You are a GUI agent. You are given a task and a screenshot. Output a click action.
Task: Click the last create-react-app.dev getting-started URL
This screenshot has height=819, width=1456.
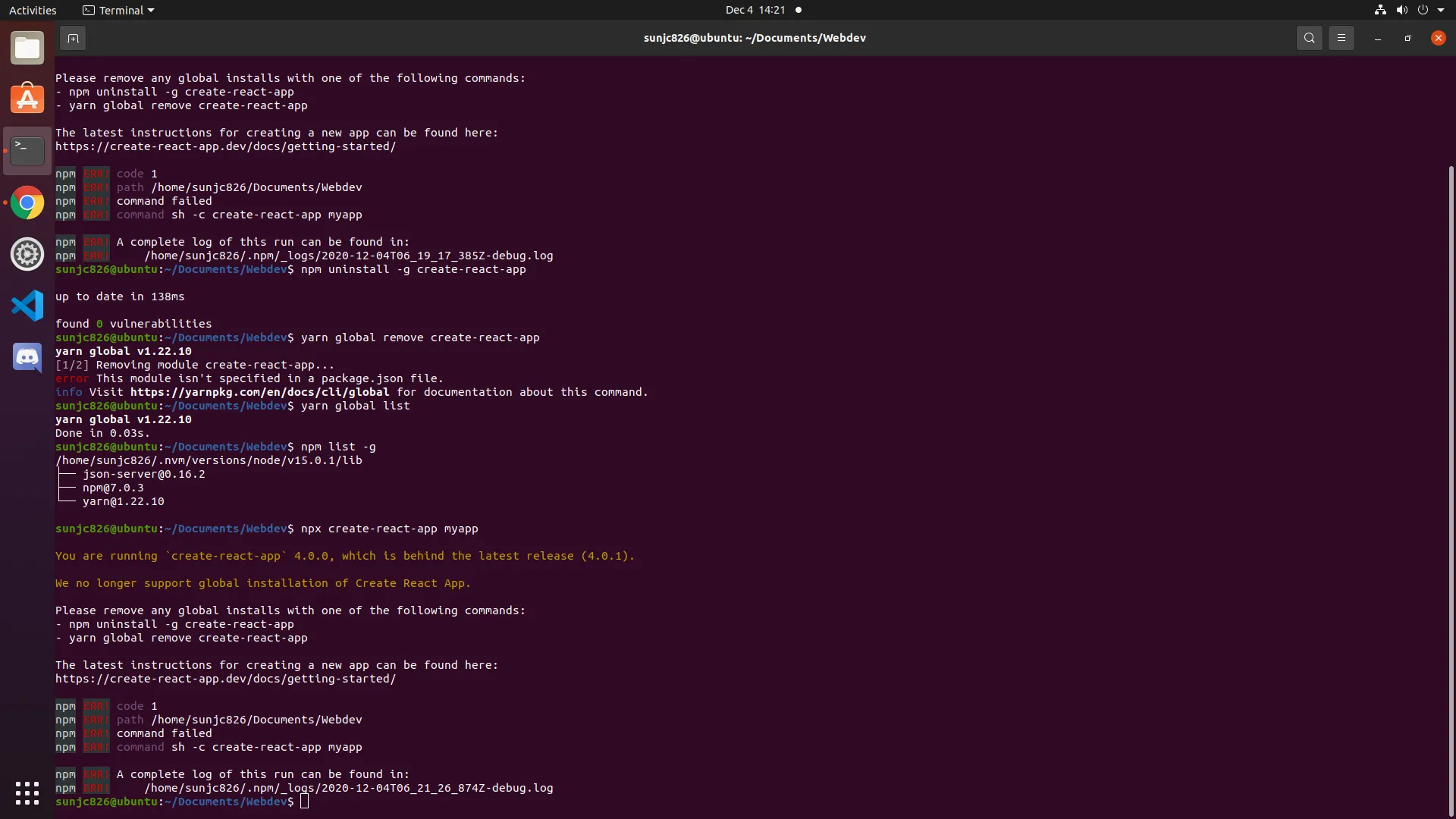(225, 679)
